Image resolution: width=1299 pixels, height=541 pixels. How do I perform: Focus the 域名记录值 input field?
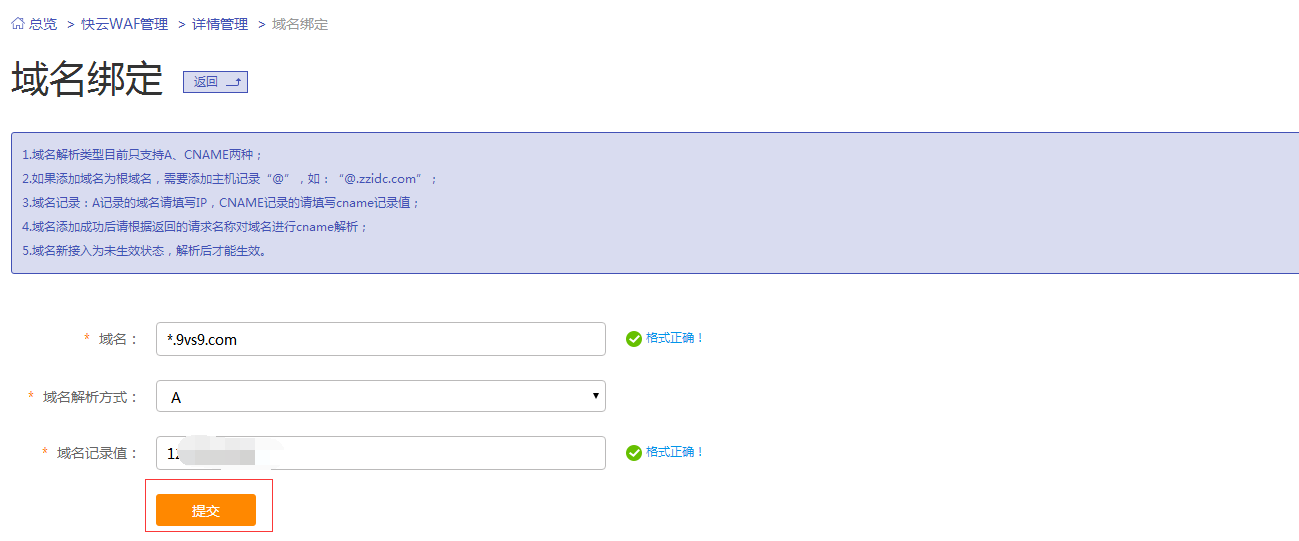coord(380,453)
